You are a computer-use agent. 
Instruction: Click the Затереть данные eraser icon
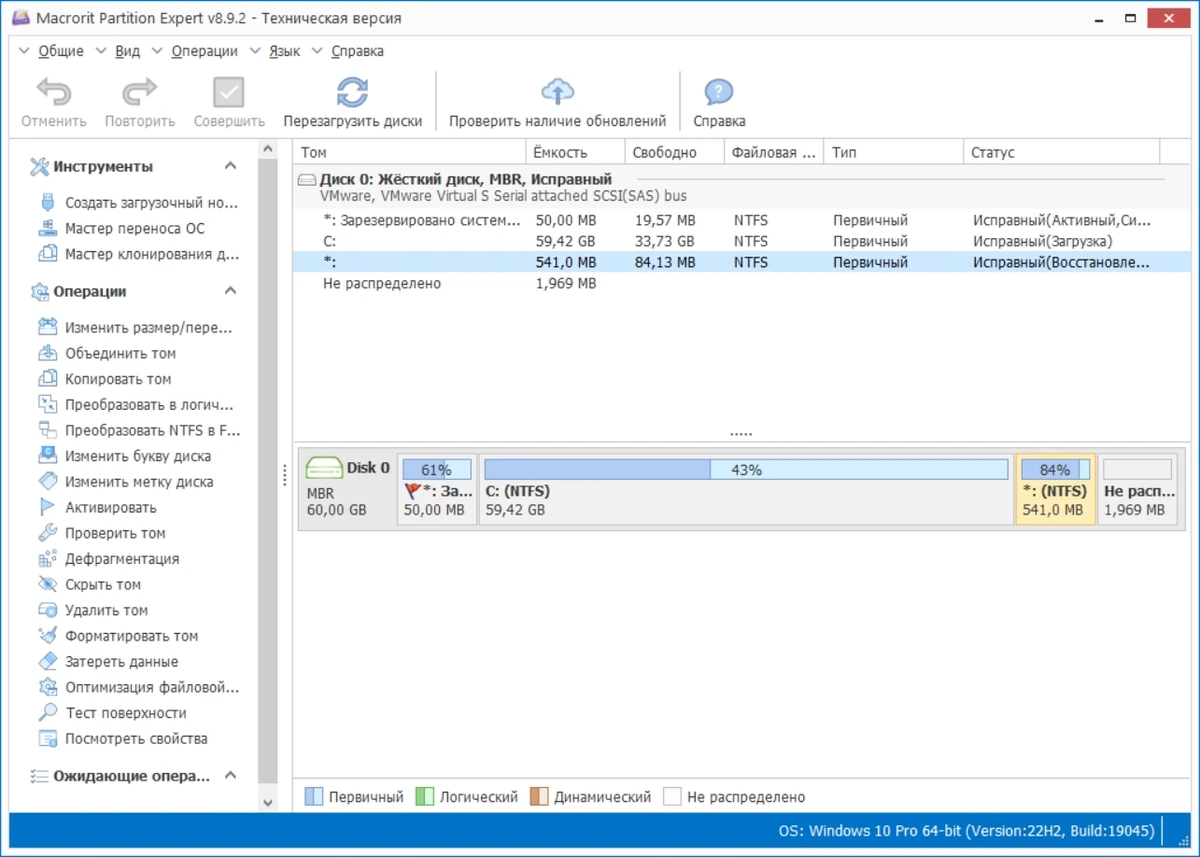(47, 661)
